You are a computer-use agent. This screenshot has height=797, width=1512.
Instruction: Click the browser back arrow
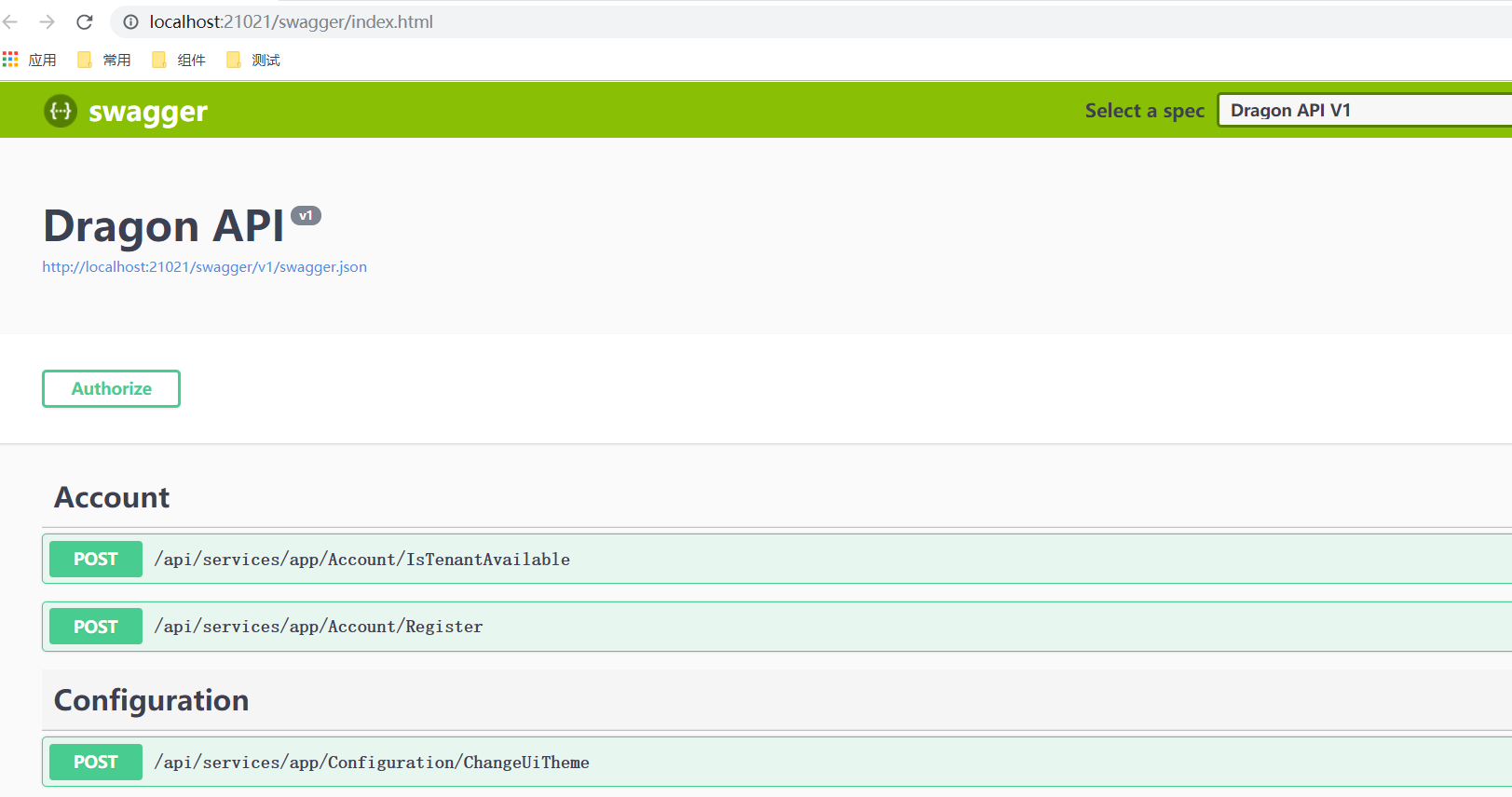11,21
